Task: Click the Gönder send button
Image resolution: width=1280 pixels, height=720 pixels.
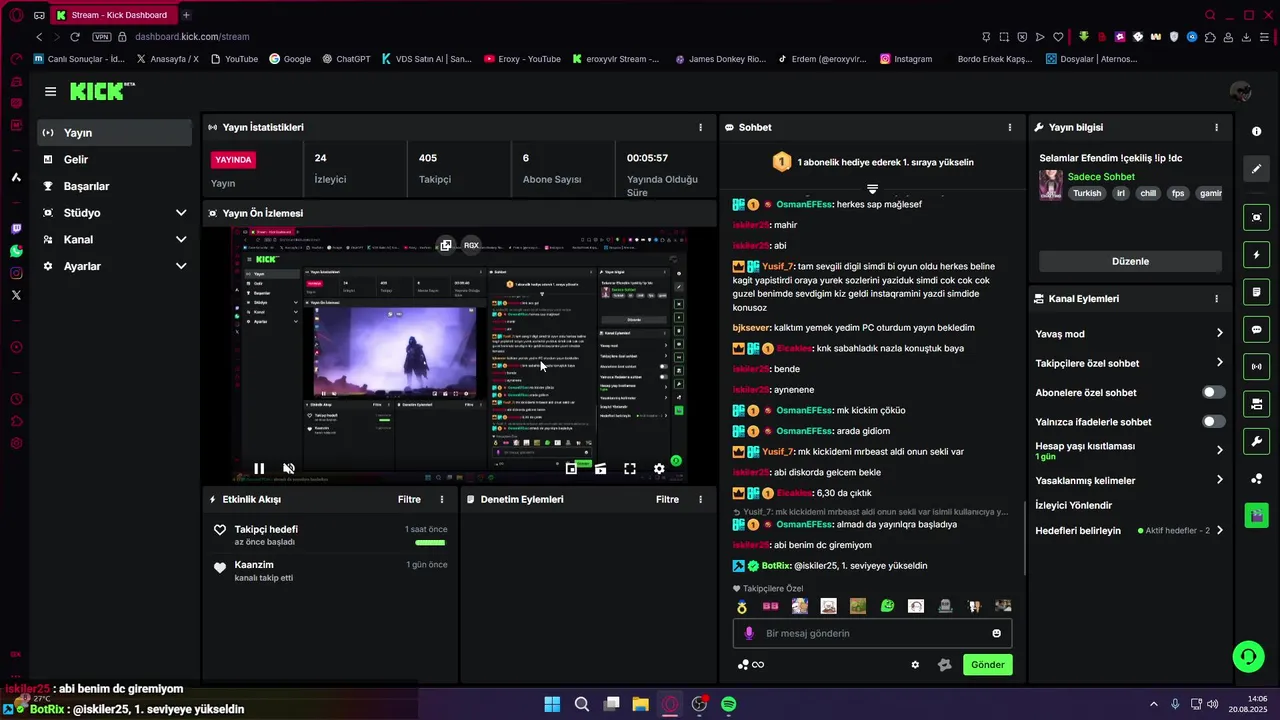Action: (987, 664)
